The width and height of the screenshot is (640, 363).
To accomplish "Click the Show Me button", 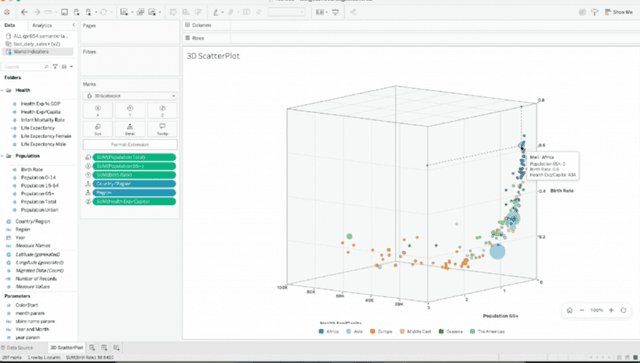I will pos(619,12).
